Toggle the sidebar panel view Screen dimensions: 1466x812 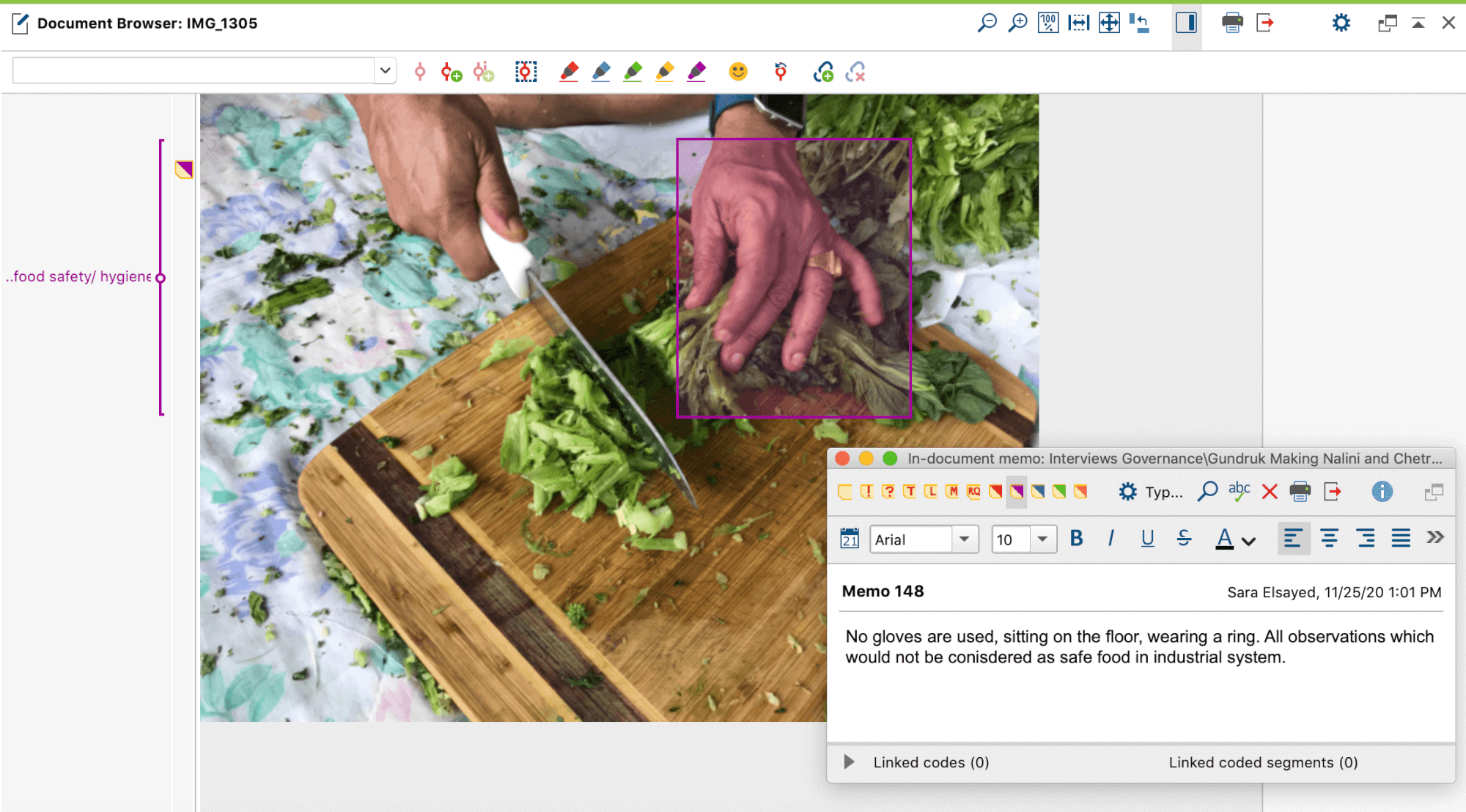pyautogui.click(x=1186, y=23)
